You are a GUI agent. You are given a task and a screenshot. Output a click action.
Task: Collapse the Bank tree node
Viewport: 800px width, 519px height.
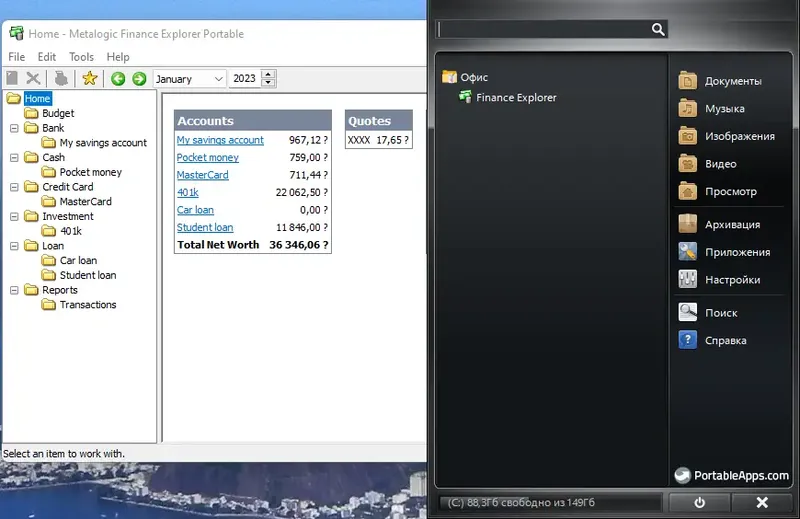[x=14, y=128]
